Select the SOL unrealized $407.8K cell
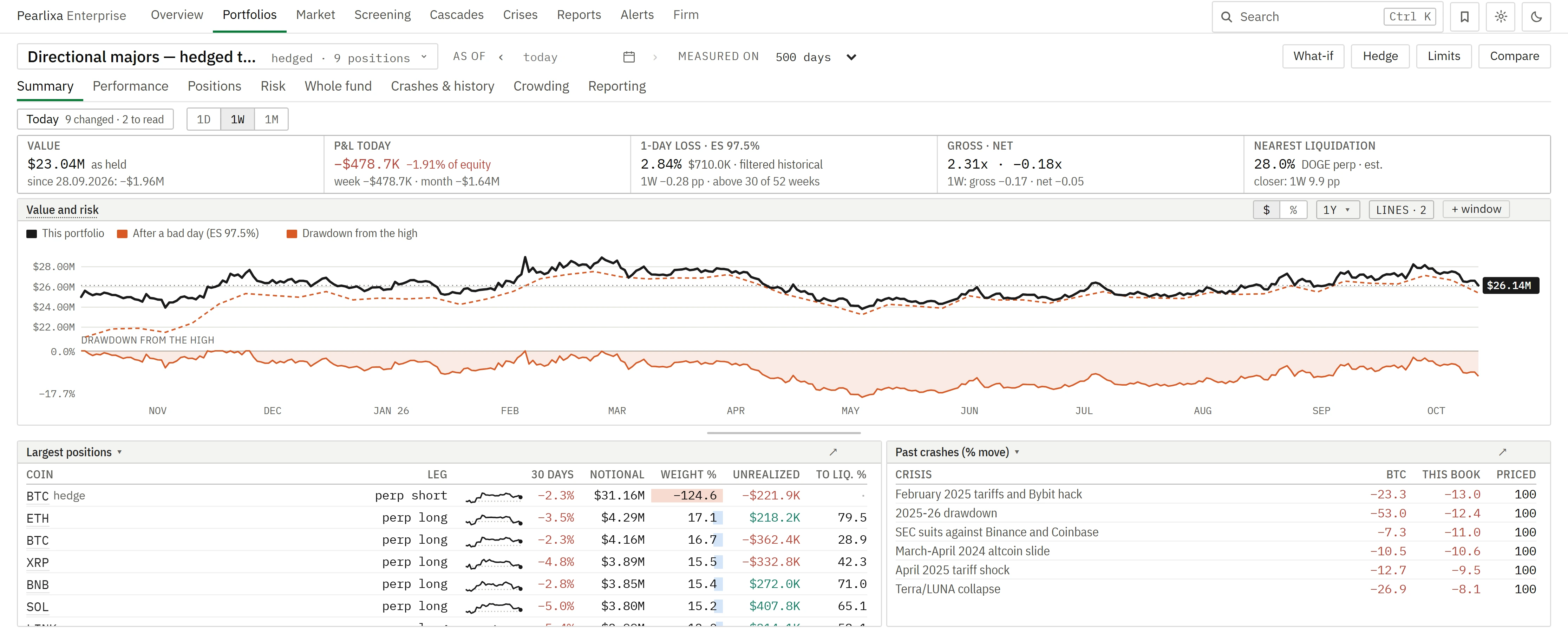The image size is (1568, 628). click(x=774, y=607)
